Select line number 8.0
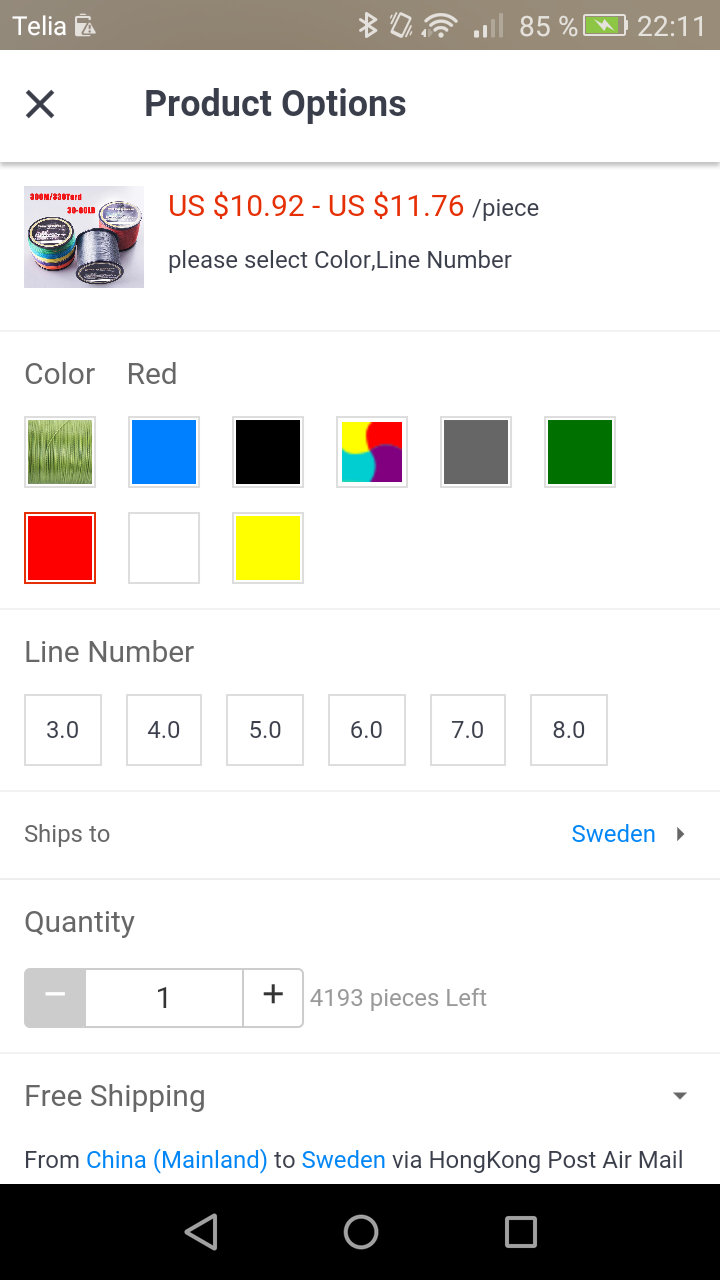Viewport: 720px width, 1280px height. 568,730
